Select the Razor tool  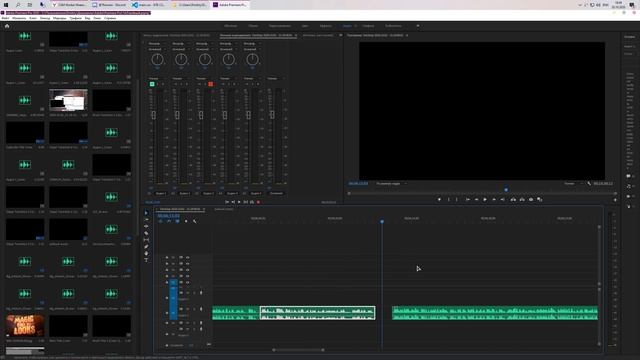(x=146, y=233)
